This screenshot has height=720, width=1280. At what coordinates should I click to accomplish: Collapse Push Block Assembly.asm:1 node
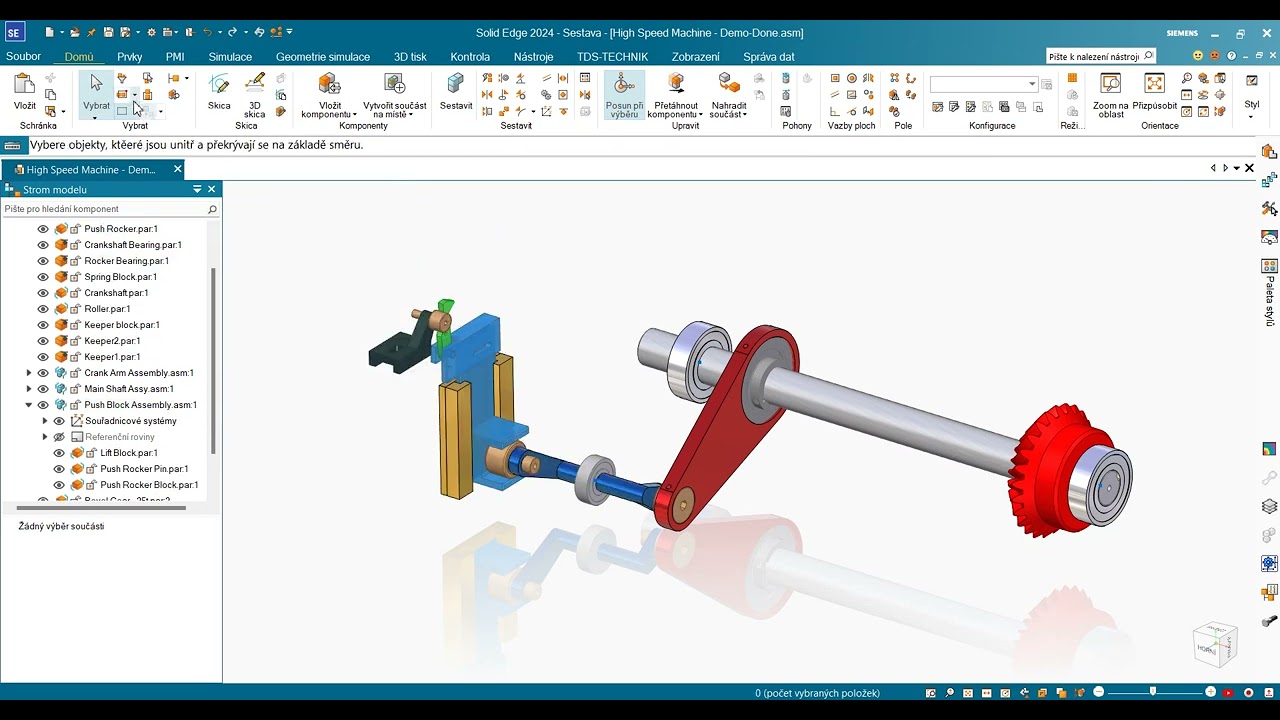click(29, 405)
